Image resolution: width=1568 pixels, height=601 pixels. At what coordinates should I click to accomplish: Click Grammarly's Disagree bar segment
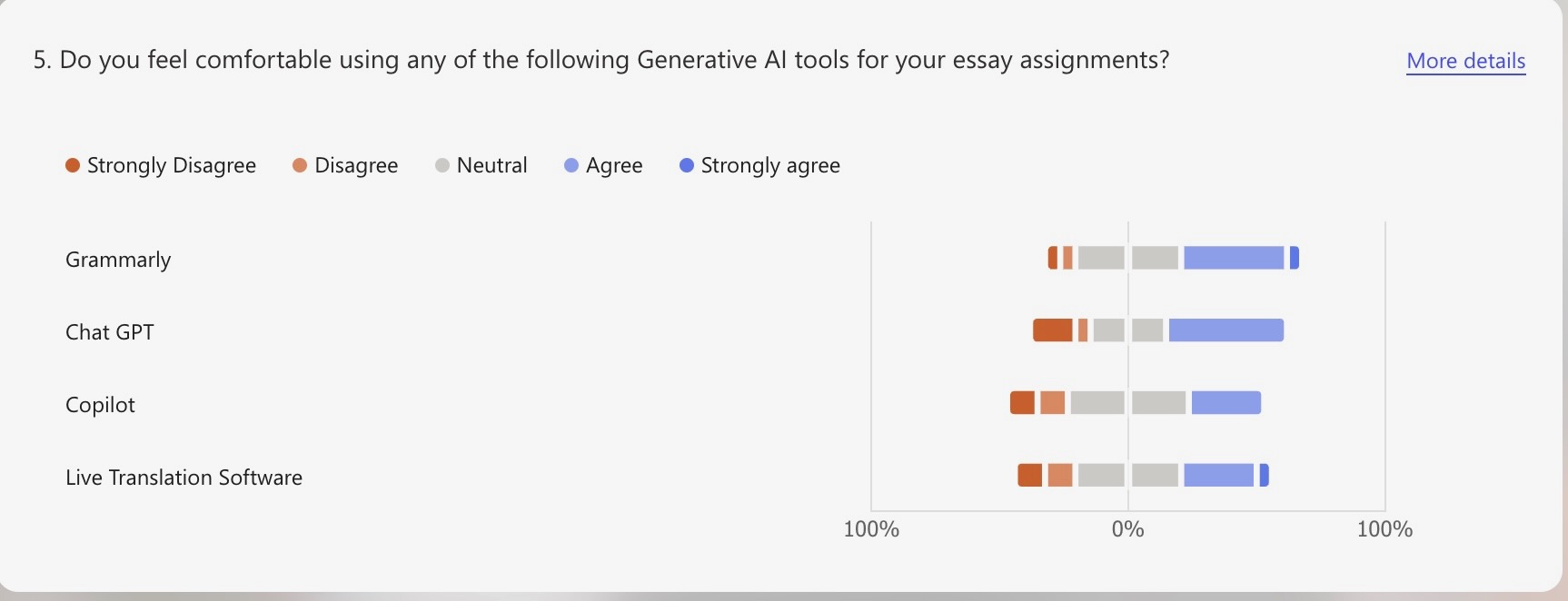(1068, 258)
